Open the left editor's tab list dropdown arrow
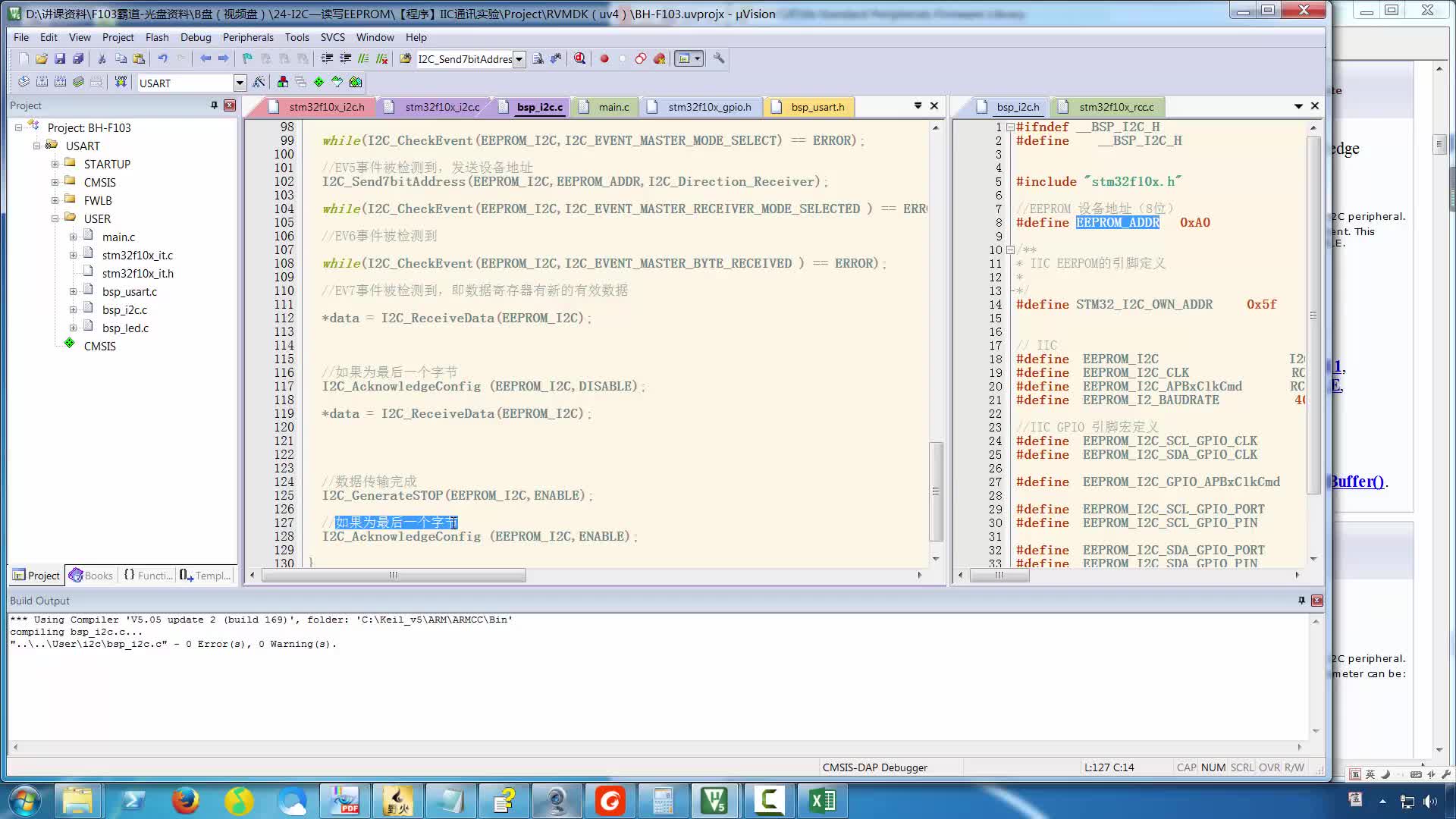1456x819 pixels. [918, 105]
